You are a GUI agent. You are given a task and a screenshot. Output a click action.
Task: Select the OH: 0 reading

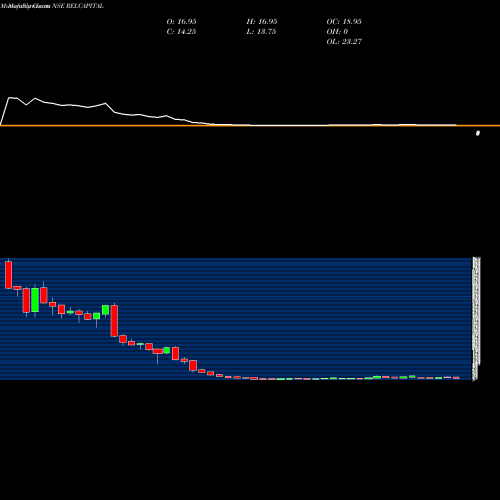click(337, 31)
